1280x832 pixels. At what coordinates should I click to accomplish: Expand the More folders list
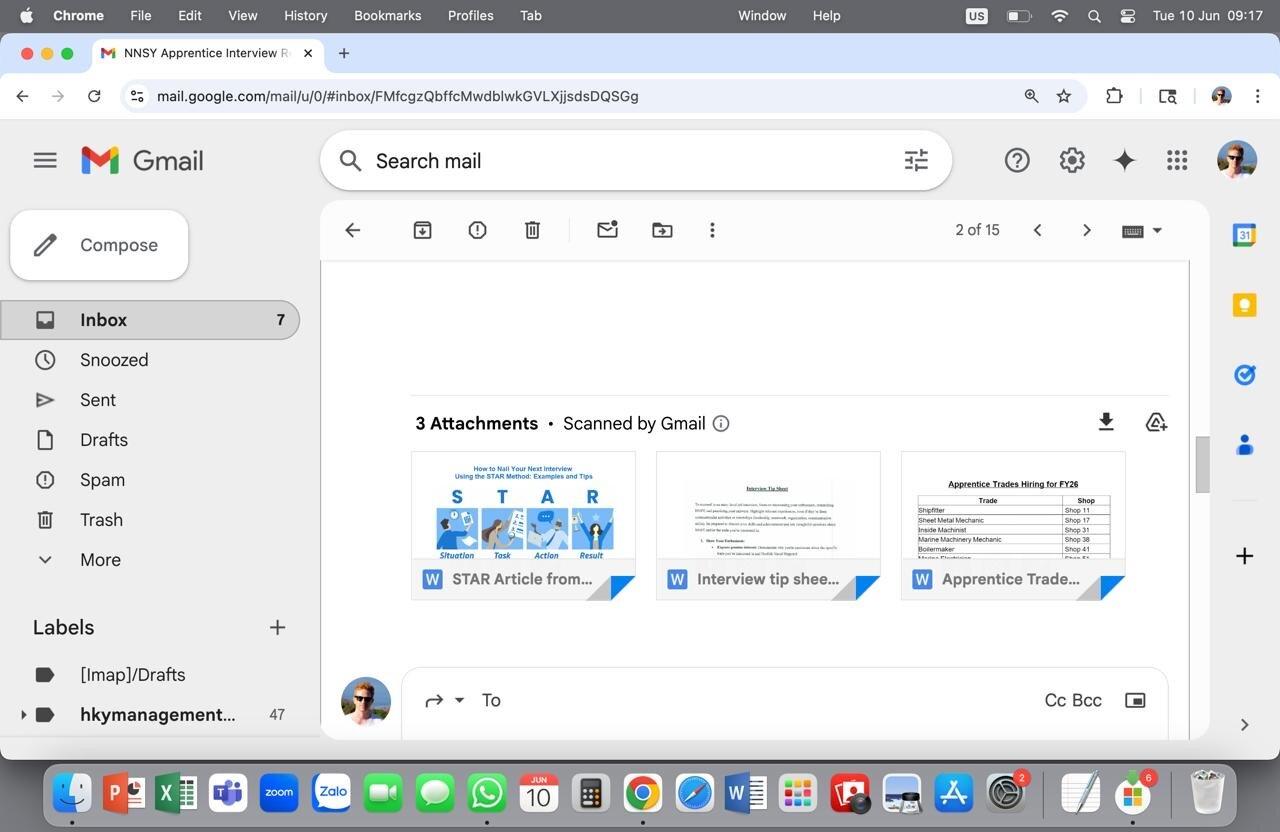pos(100,560)
